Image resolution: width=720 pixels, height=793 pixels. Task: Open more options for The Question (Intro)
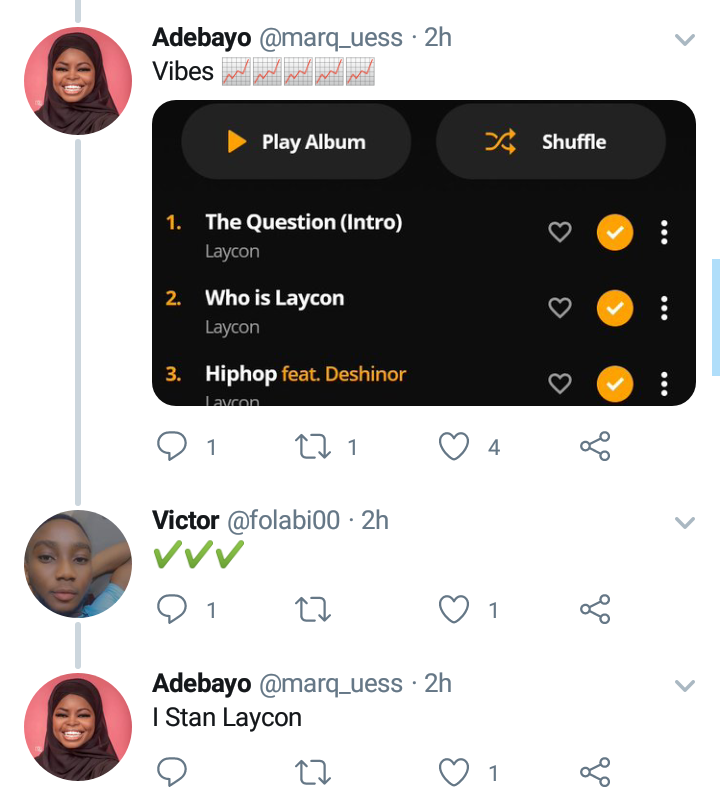coord(664,233)
